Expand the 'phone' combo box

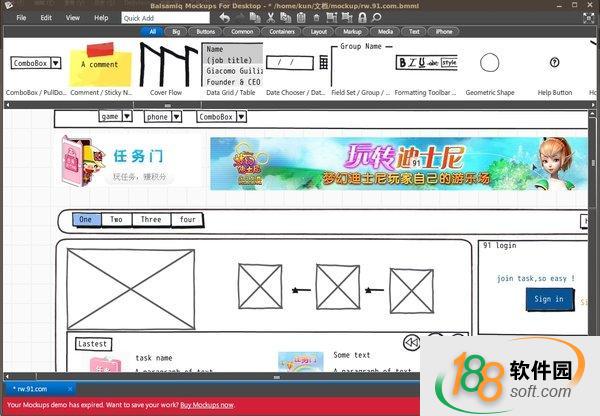[164, 116]
